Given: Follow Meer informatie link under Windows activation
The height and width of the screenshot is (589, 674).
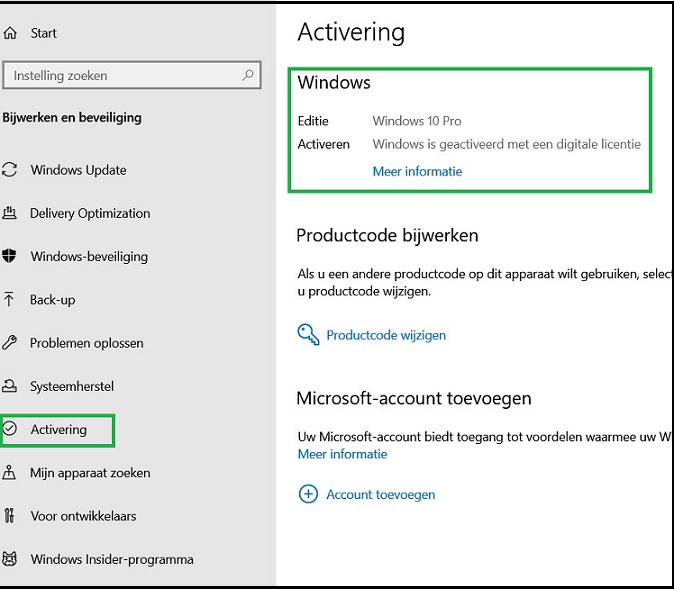Looking at the screenshot, I should 417,172.
